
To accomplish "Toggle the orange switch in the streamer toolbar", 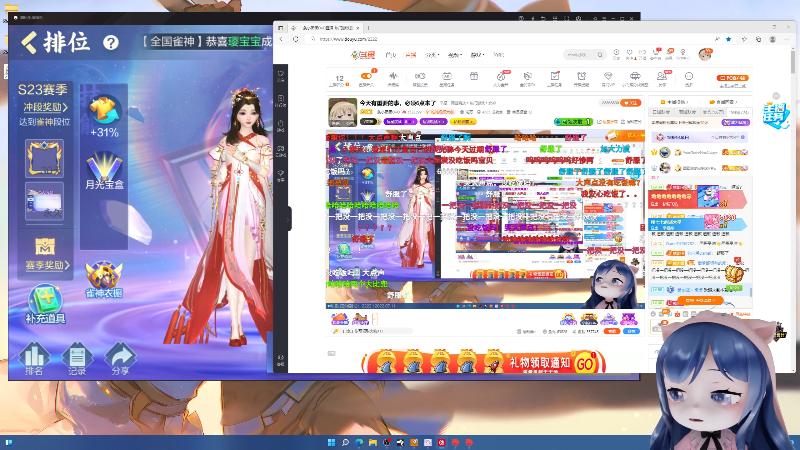I will [366, 78].
